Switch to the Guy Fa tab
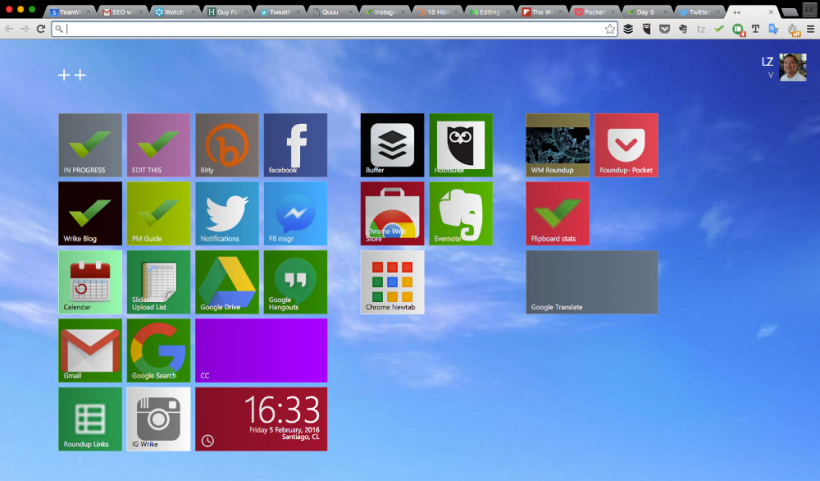 (227, 12)
